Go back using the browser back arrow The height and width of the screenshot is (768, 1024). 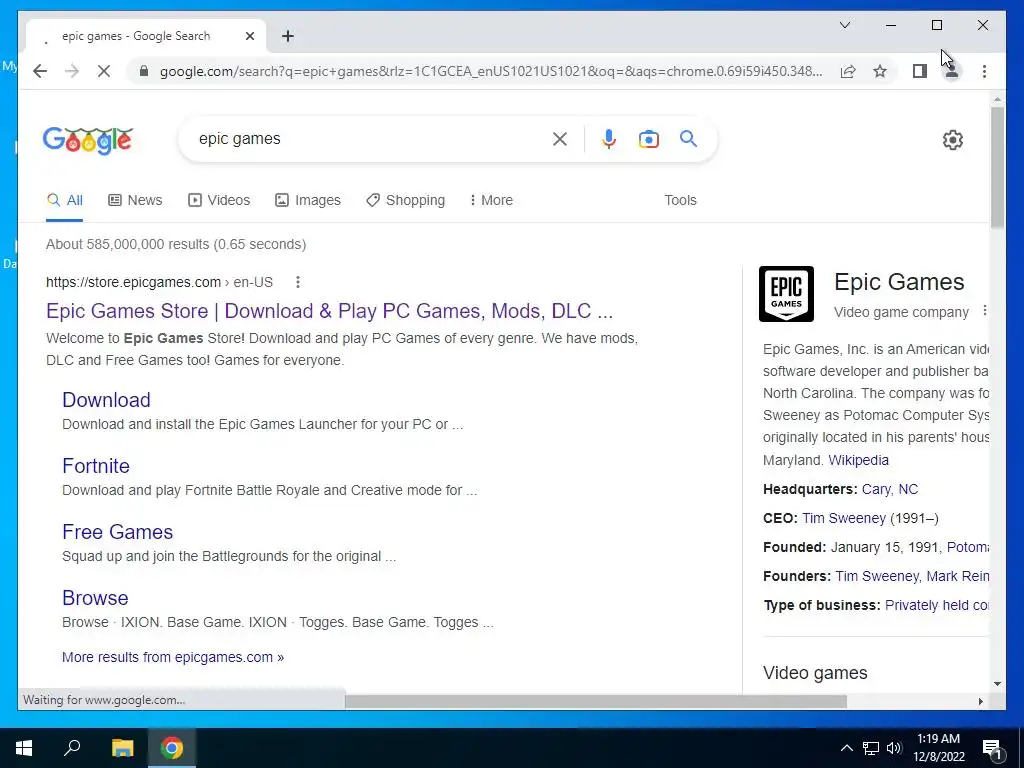(40, 71)
